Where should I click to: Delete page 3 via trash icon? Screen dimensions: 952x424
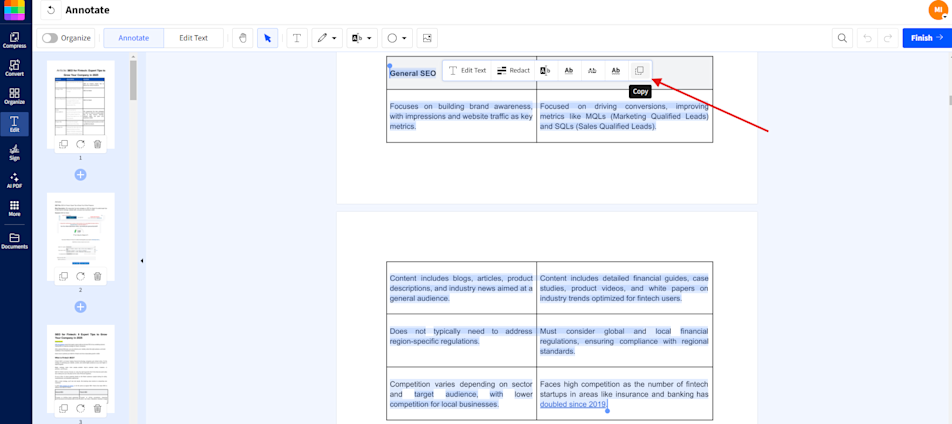pos(97,408)
